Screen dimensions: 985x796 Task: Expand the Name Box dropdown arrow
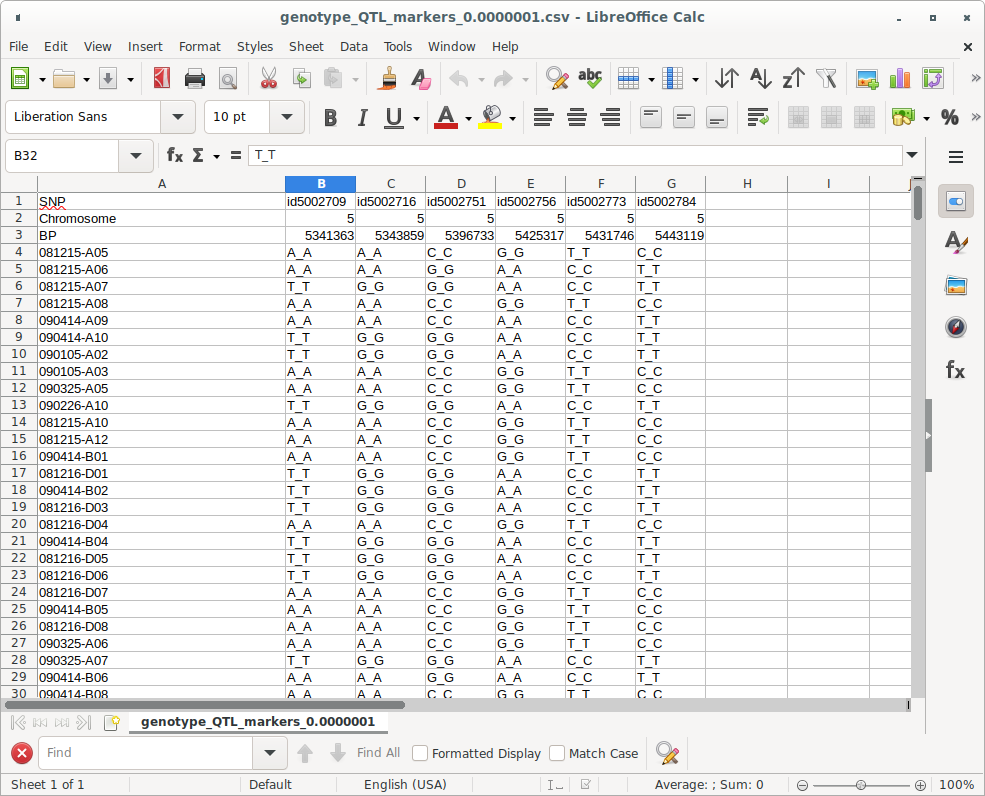pyautogui.click(x=135, y=156)
